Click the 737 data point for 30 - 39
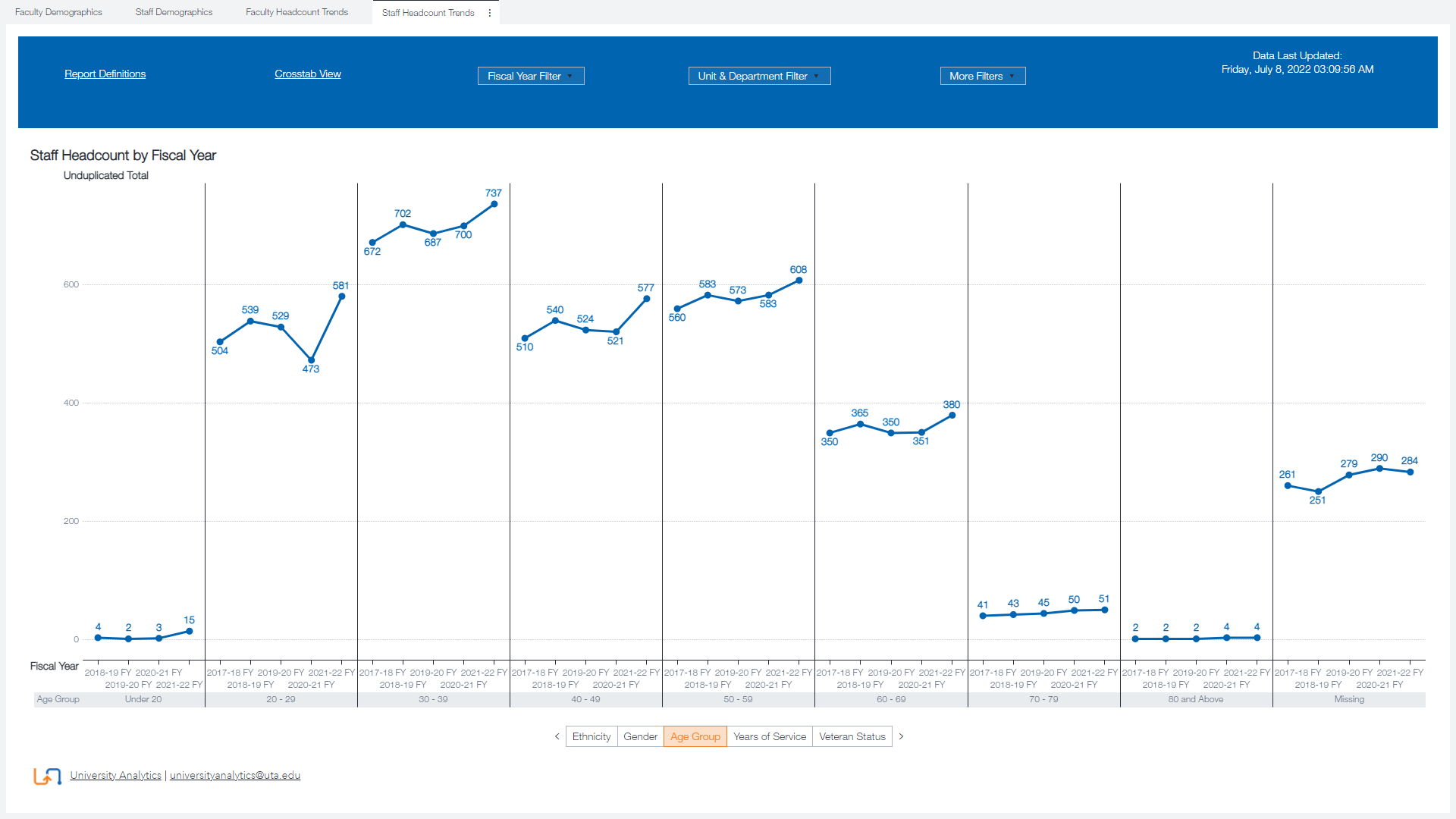The width and height of the screenshot is (1456, 819). pyautogui.click(x=494, y=204)
